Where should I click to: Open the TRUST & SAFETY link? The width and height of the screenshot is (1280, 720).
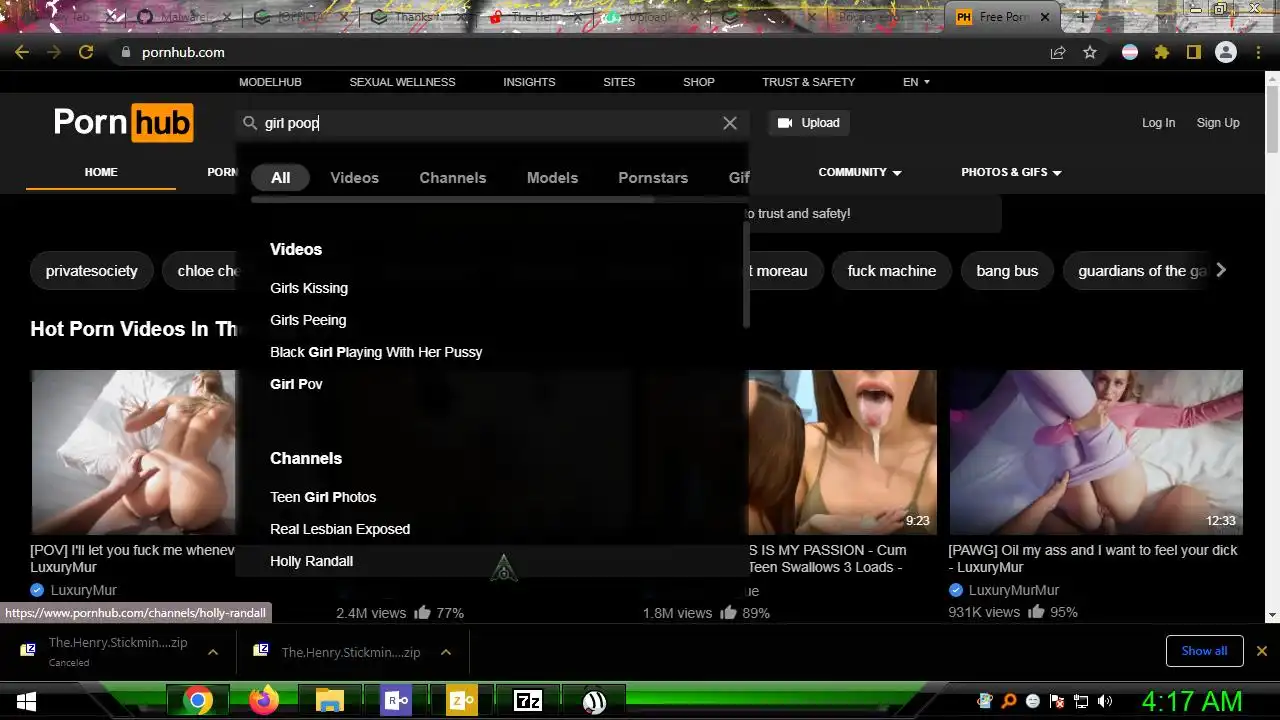pos(808,82)
